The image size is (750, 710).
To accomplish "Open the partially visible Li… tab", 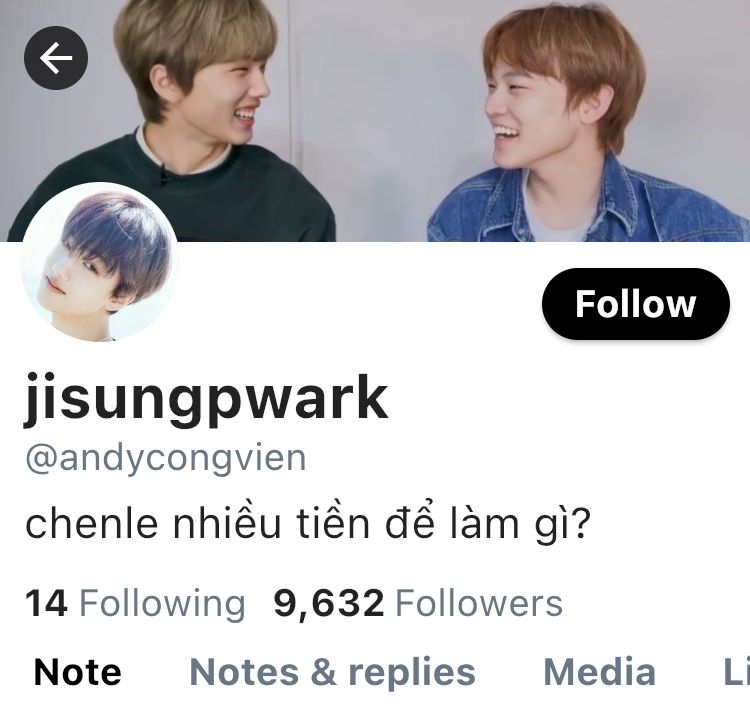I will pyautogui.click(x=736, y=672).
